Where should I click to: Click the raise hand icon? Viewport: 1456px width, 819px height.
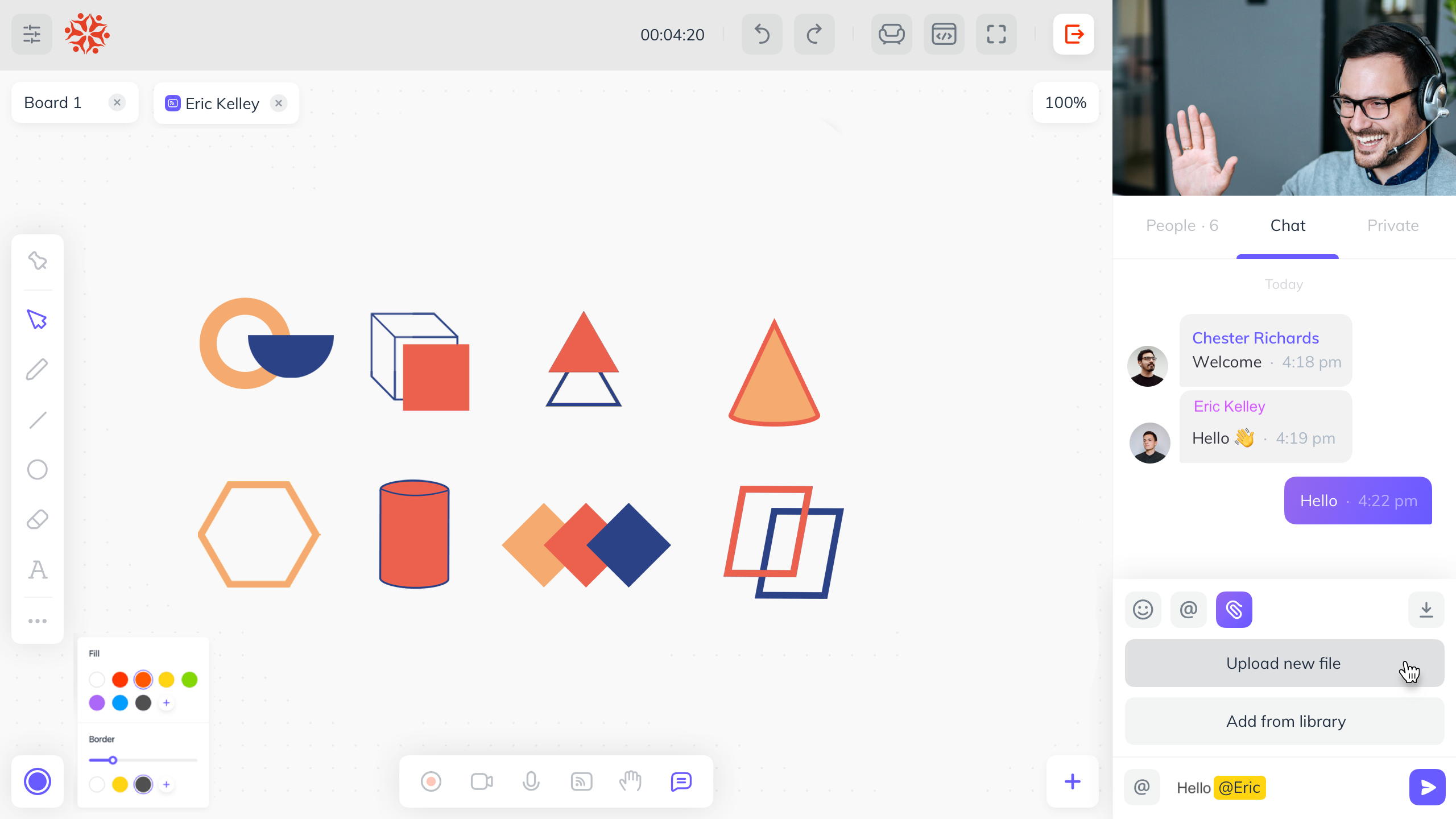[630, 781]
